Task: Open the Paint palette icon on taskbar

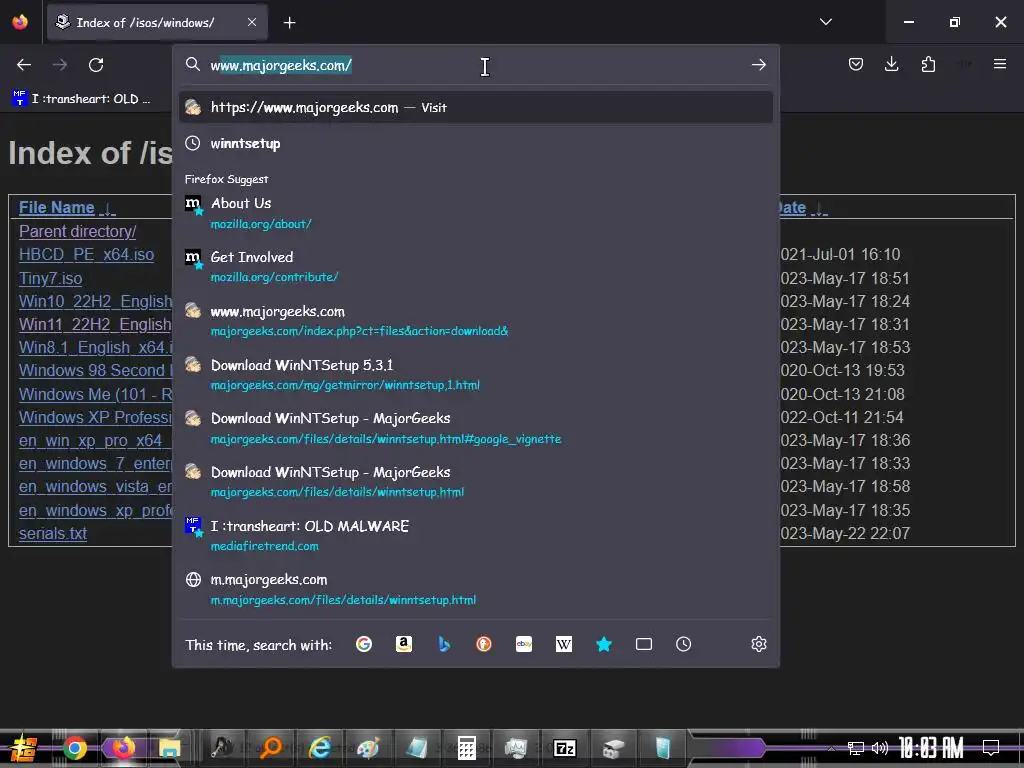Action: point(368,748)
